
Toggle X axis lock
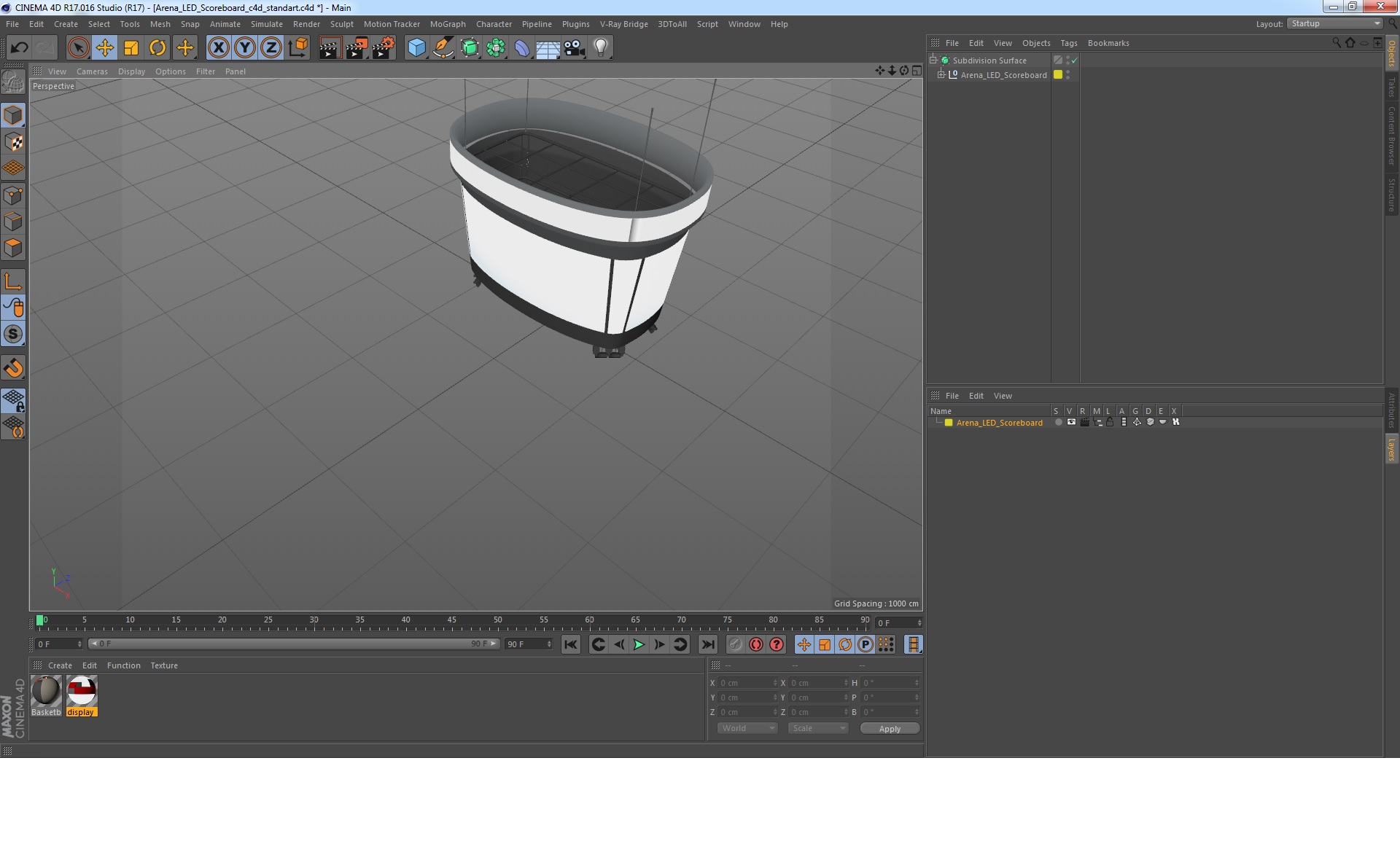218,48
